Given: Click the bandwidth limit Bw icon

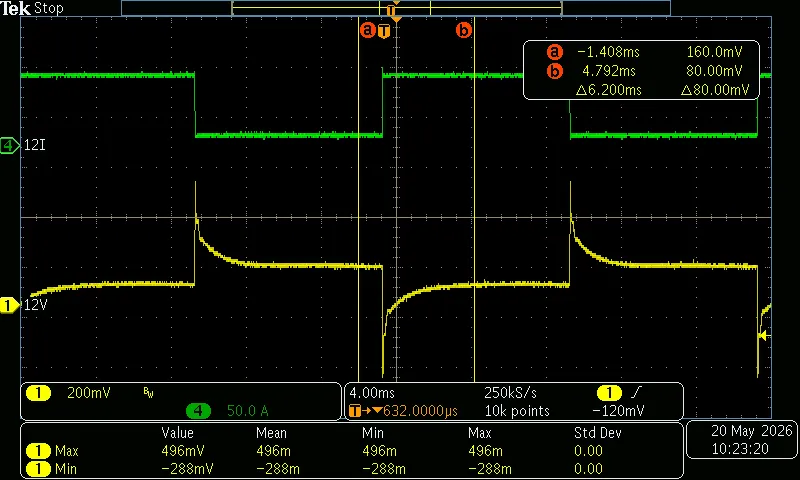Looking at the screenshot, I should (148, 392).
